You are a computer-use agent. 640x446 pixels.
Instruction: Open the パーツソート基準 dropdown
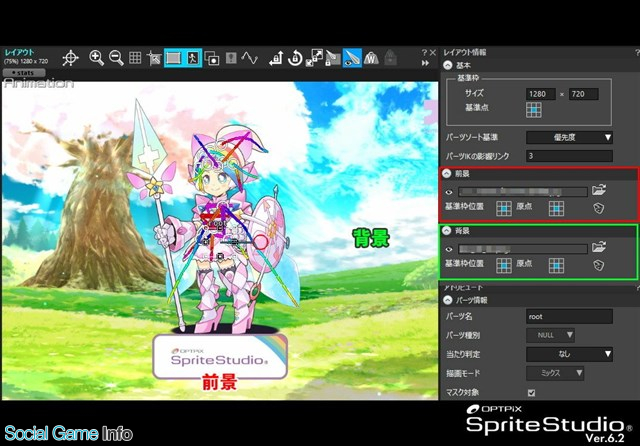pyautogui.click(x=569, y=138)
